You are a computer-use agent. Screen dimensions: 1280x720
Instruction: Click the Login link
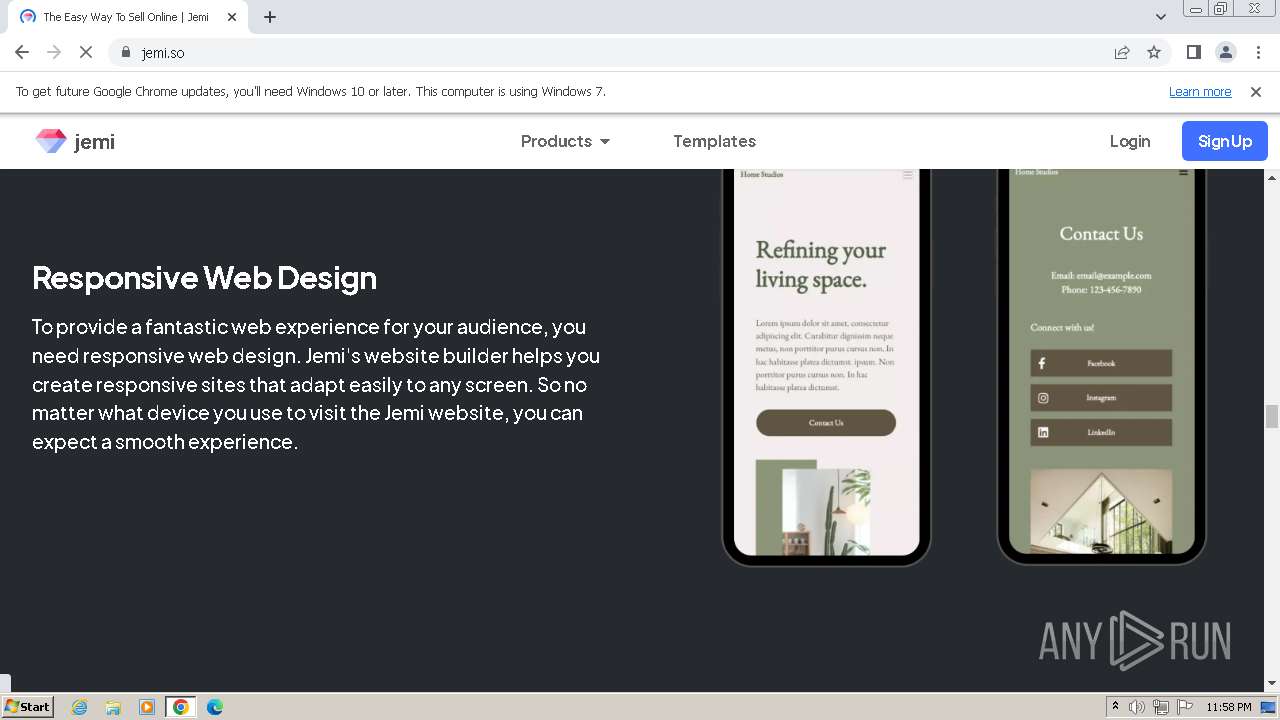tap(1130, 141)
